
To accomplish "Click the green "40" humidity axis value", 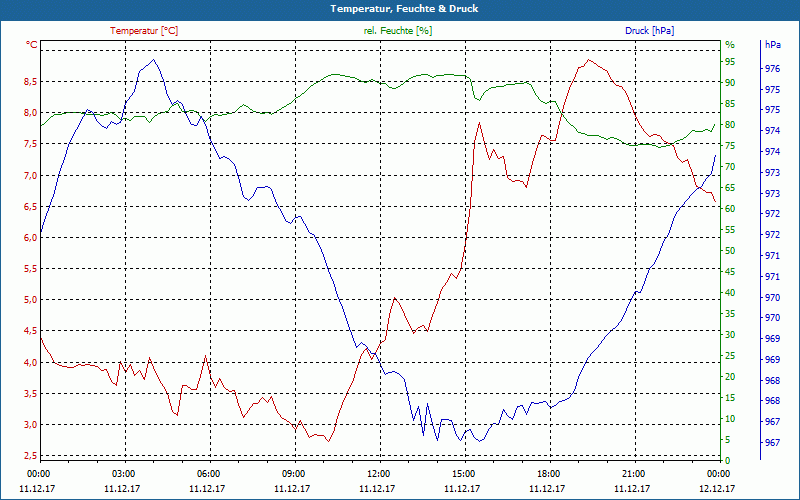I will (730, 293).
